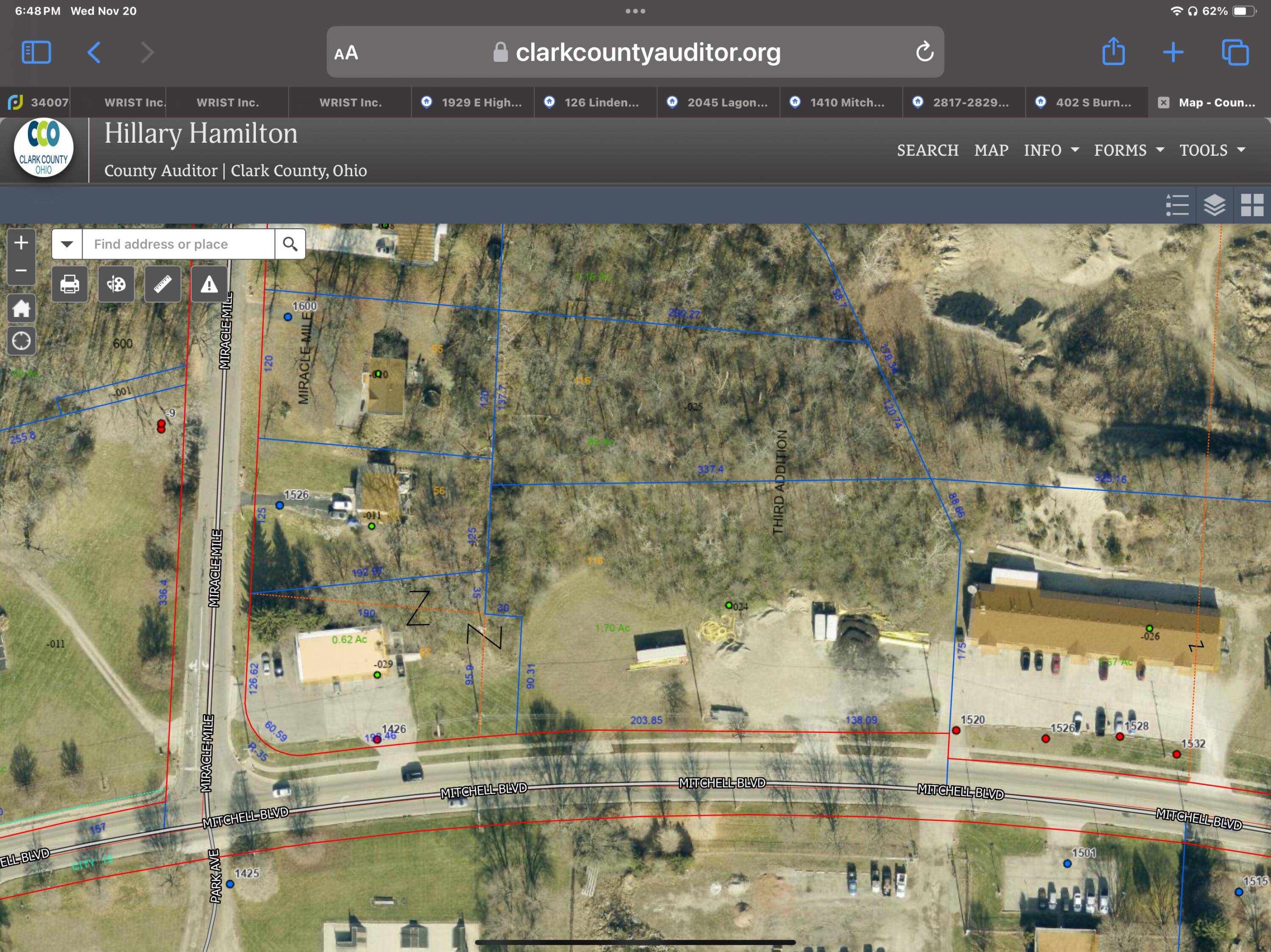1271x952 pixels.
Task: Zoom in on the map
Action: [21, 243]
